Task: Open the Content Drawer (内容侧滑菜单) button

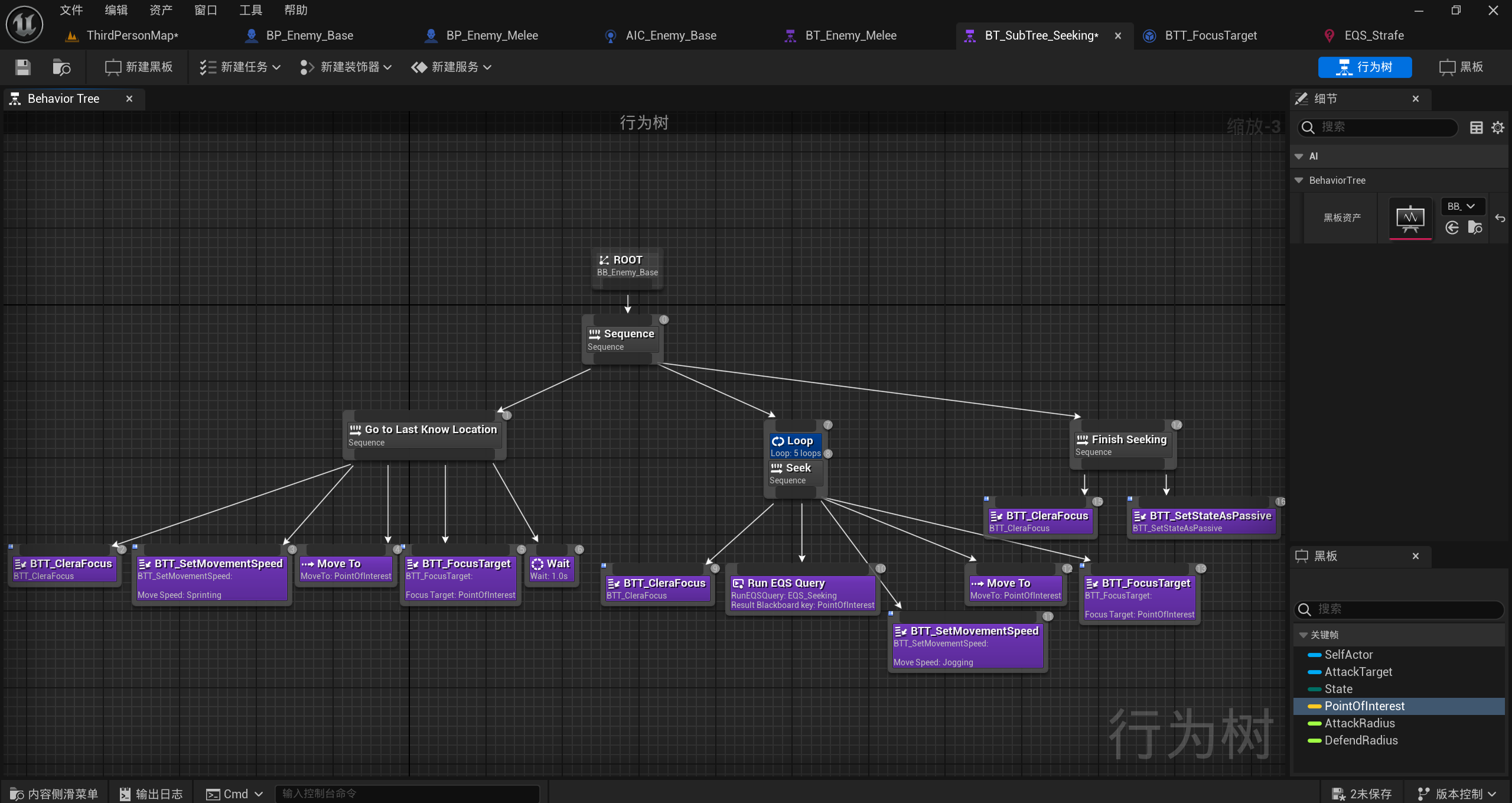Action: click(x=54, y=794)
